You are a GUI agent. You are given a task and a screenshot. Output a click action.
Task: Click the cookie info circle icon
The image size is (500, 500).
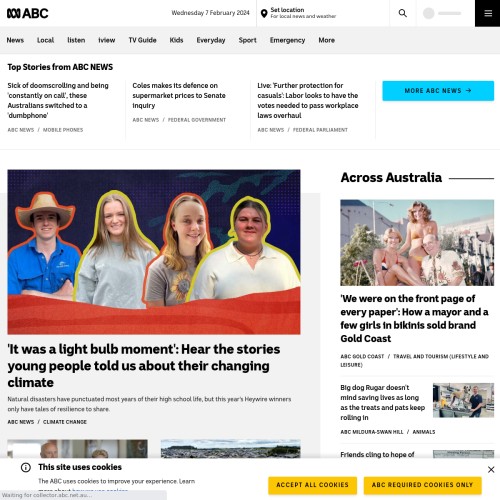pyautogui.click(x=26, y=468)
